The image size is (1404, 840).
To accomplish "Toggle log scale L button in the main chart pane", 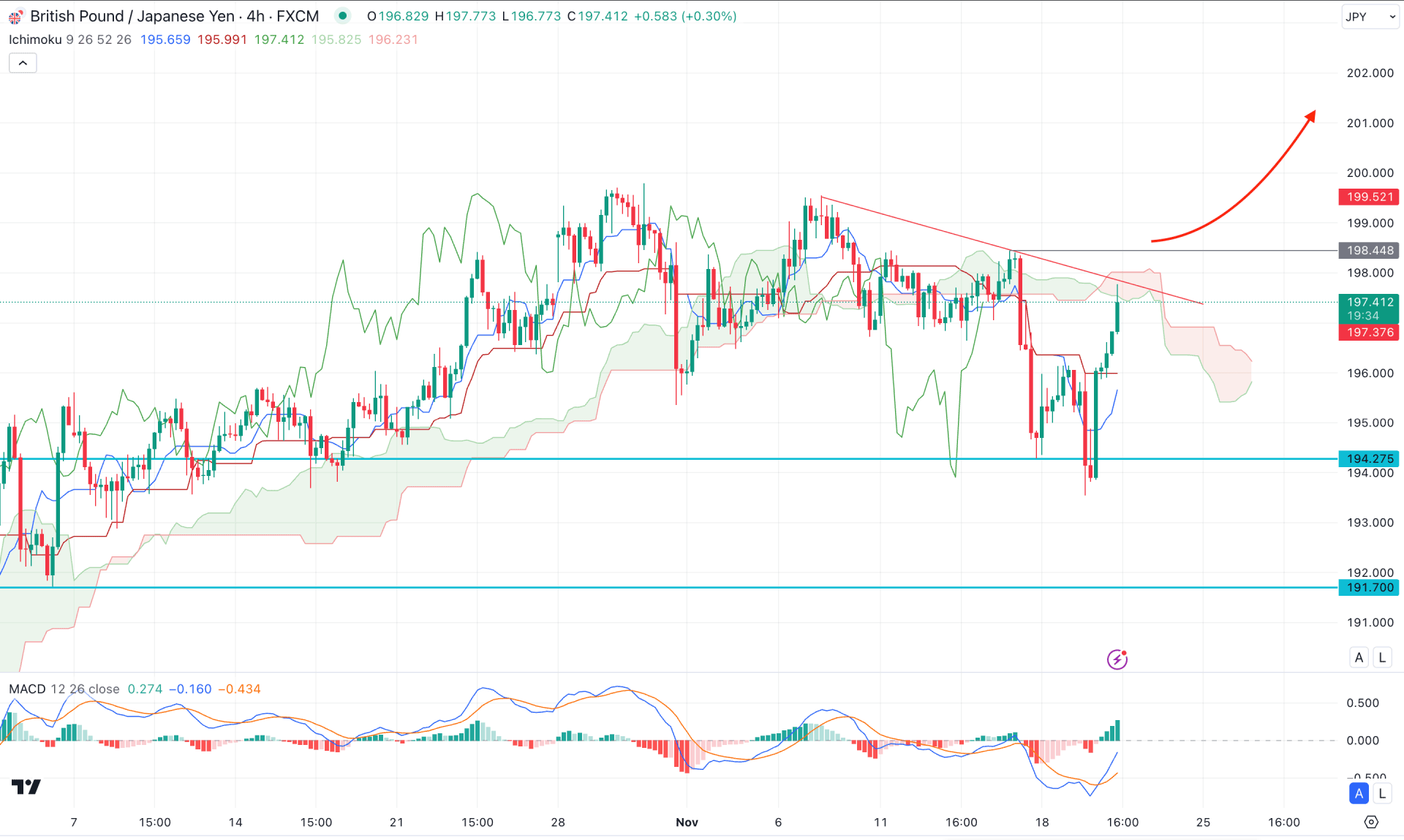I will 1382,657.
